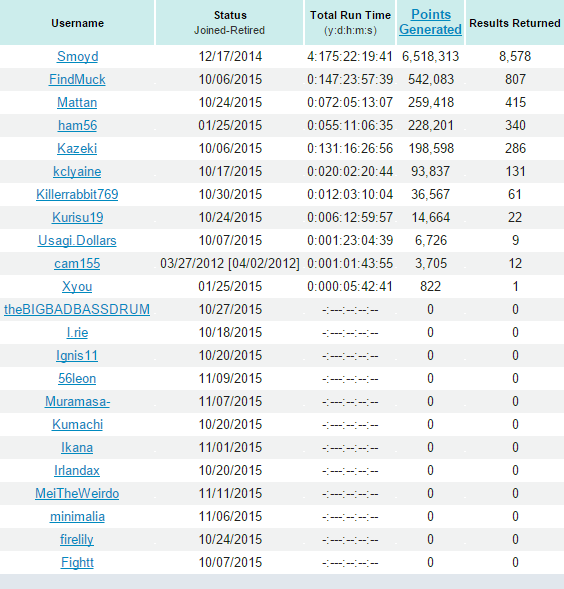Open the Fightt member link

(77, 563)
